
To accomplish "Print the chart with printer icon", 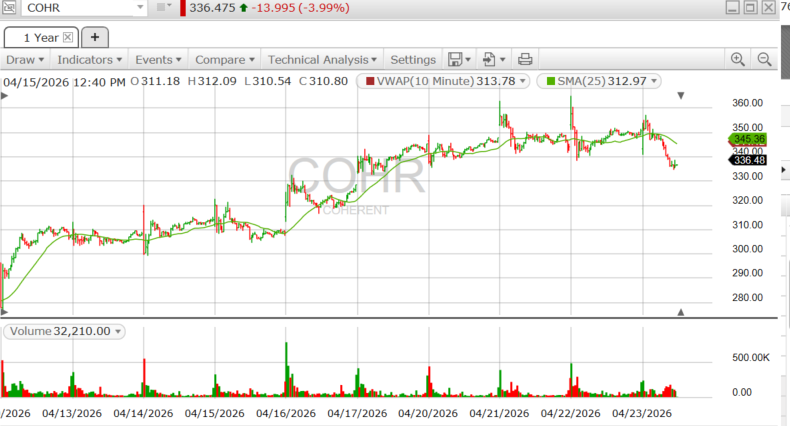I will tap(525, 59).
